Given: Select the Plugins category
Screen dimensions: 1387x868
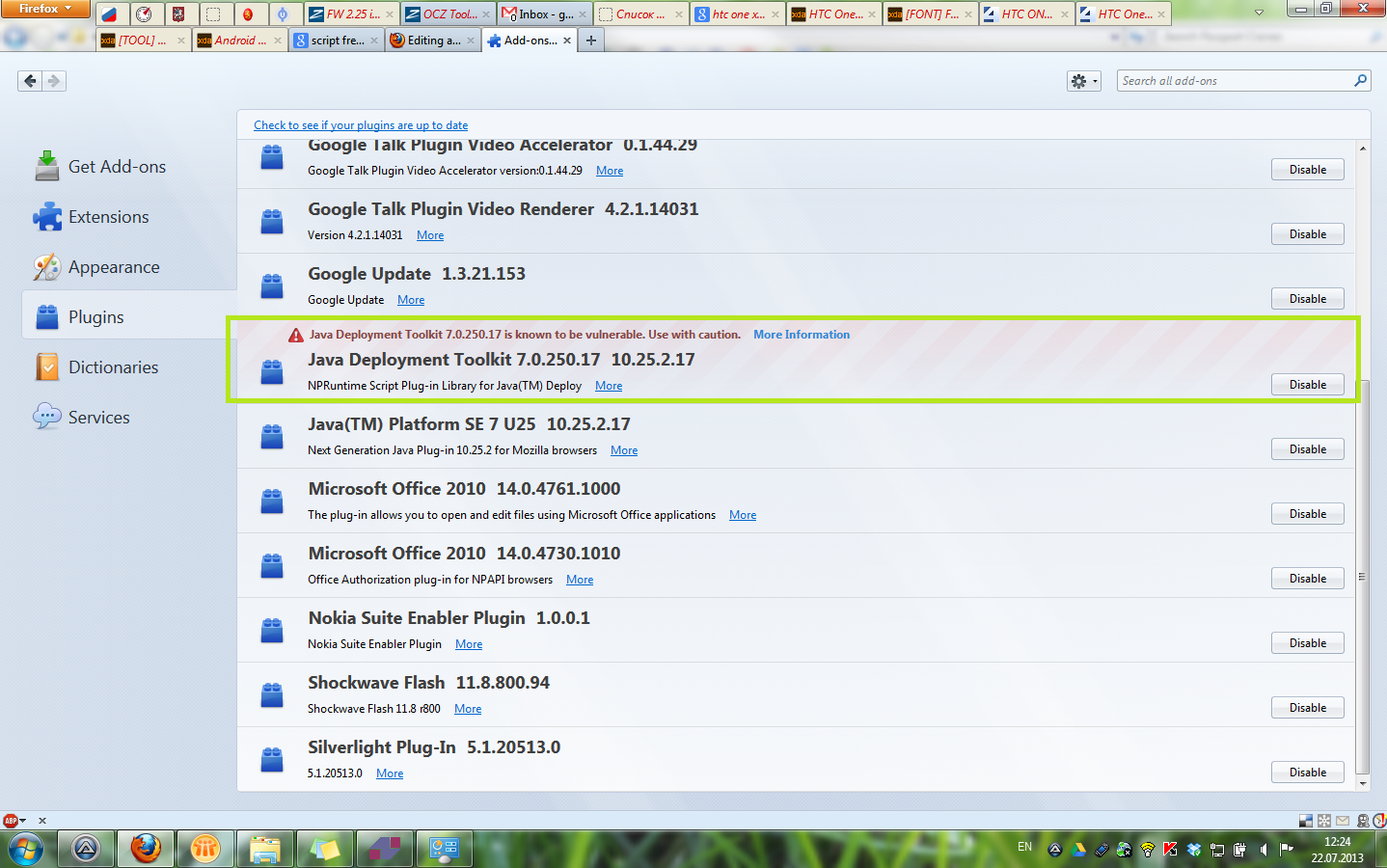Looking at the screenshot, I should pyautogui.click(x=129, y=317).
